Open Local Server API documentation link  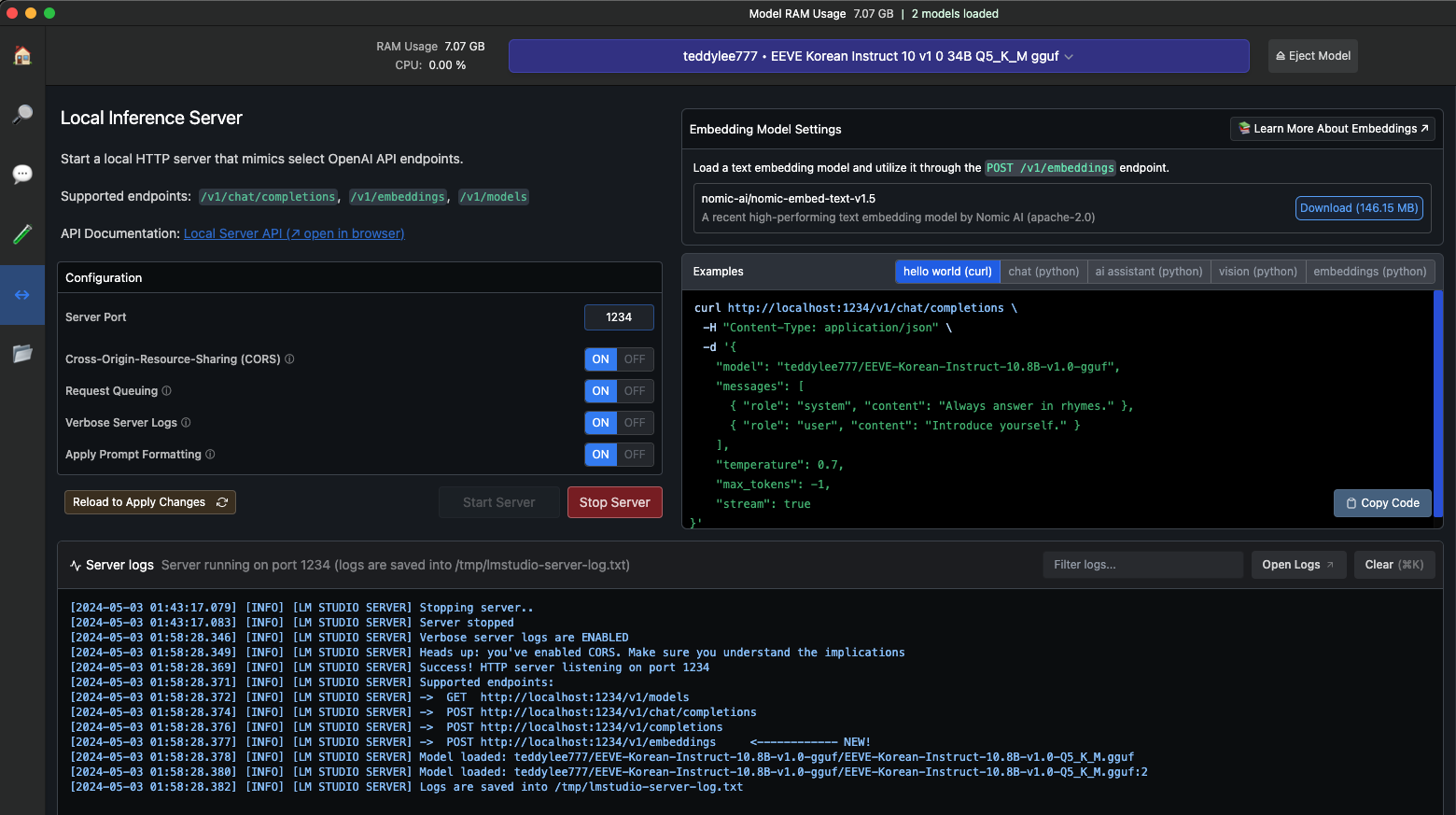(x=294, y=233)
